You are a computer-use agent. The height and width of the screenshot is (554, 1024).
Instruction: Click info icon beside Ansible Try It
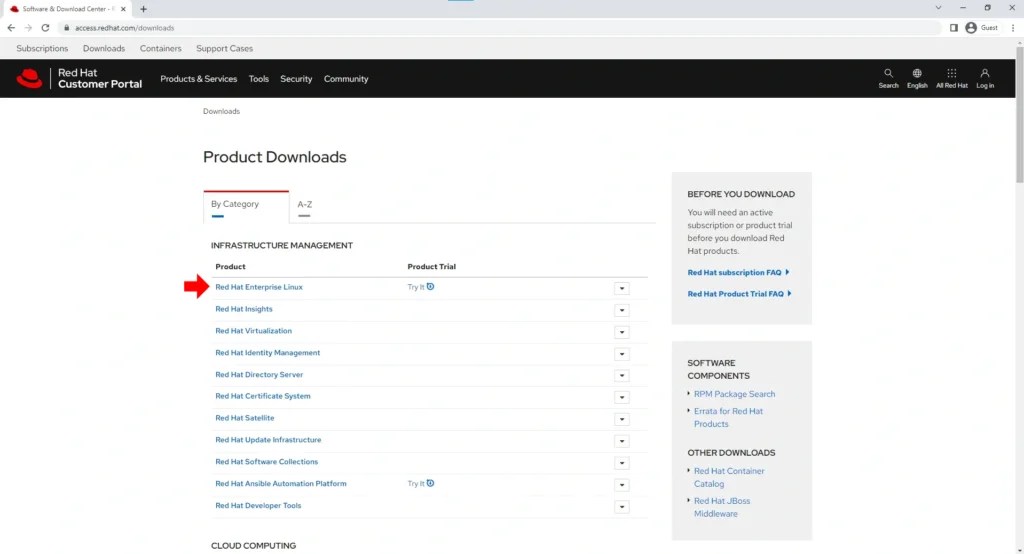[430, 483]
